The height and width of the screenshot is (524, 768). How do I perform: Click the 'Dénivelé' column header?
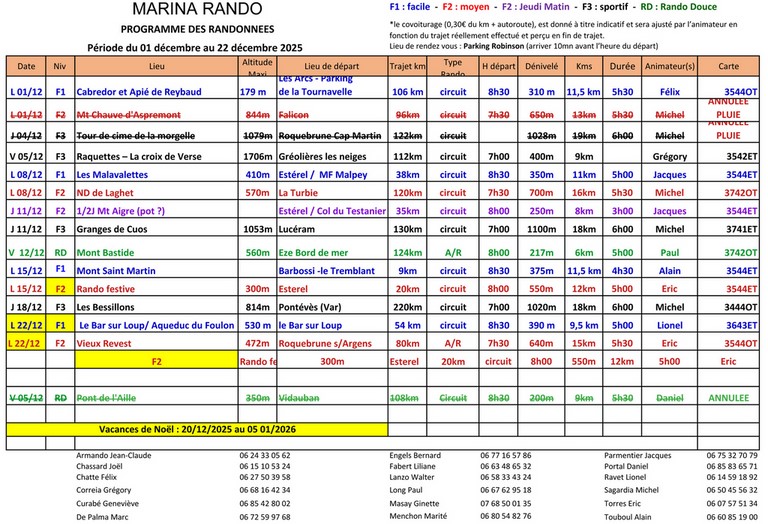click(541, 65)
